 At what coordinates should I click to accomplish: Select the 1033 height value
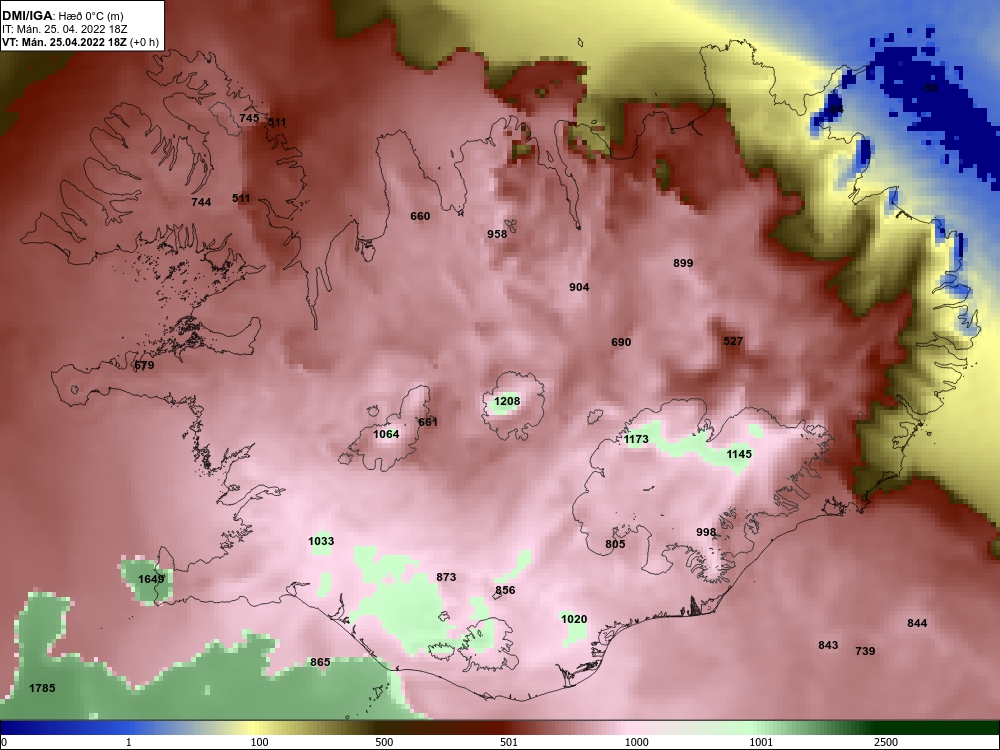321,541
